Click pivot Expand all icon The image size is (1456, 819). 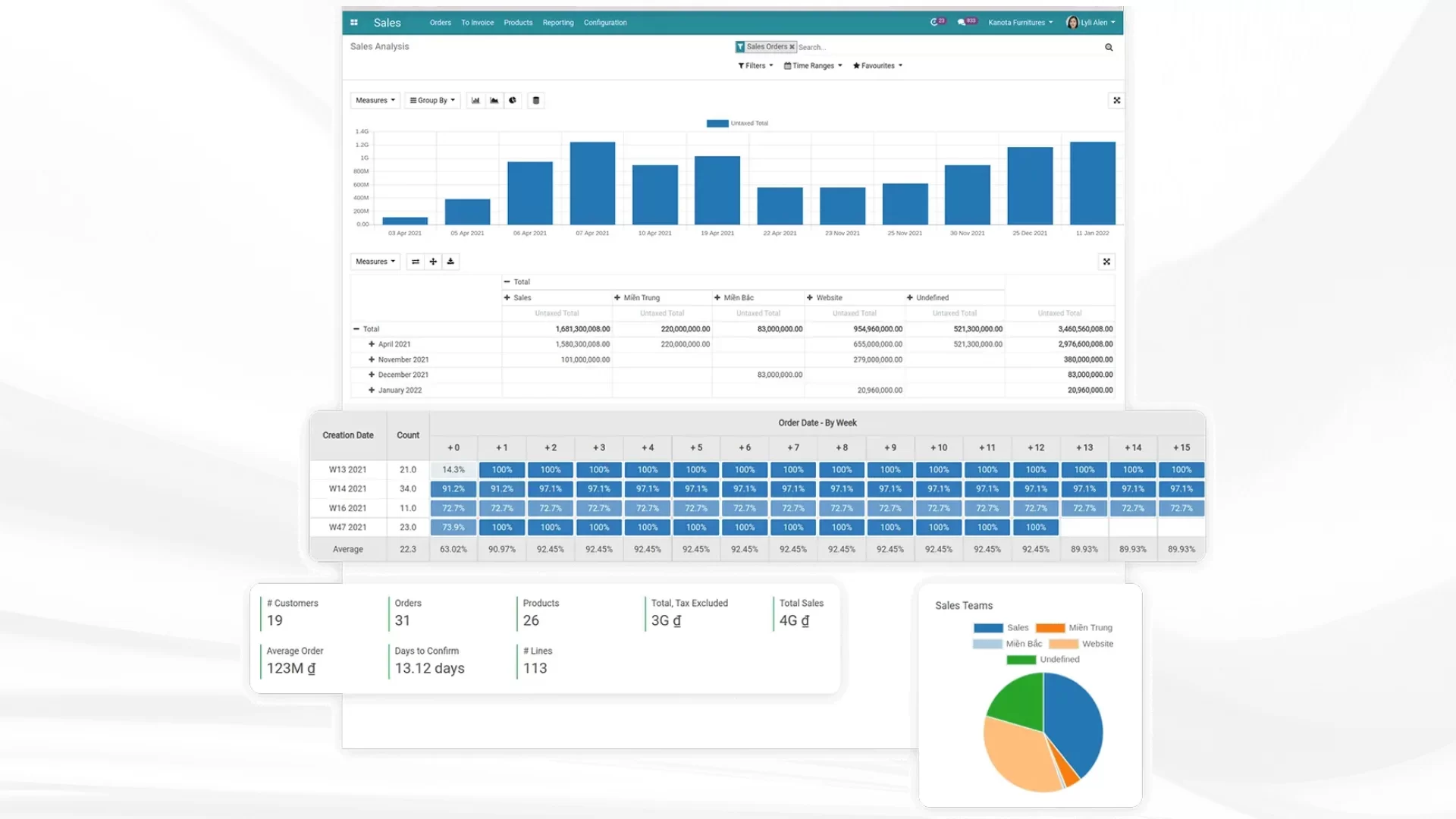433,262
